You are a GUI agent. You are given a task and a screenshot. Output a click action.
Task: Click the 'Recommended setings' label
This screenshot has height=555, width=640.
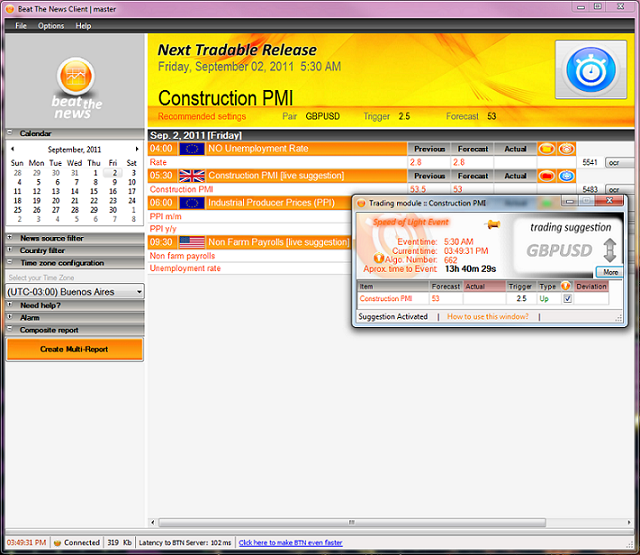[x=202, y=116]
